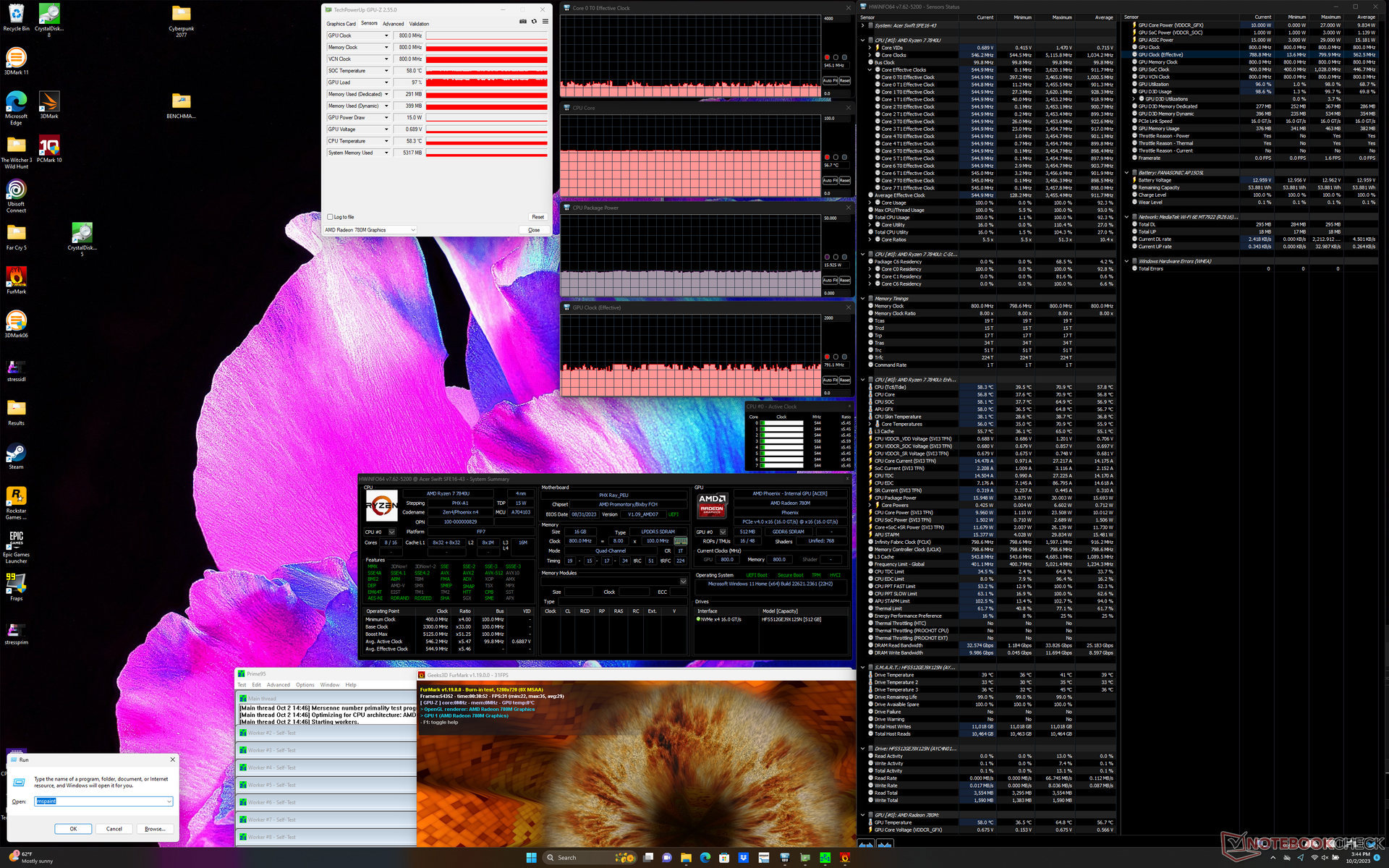Expand the Run dialog Open history dropdown
This screenshot has width=1389, height=868.
click(169, 801)
